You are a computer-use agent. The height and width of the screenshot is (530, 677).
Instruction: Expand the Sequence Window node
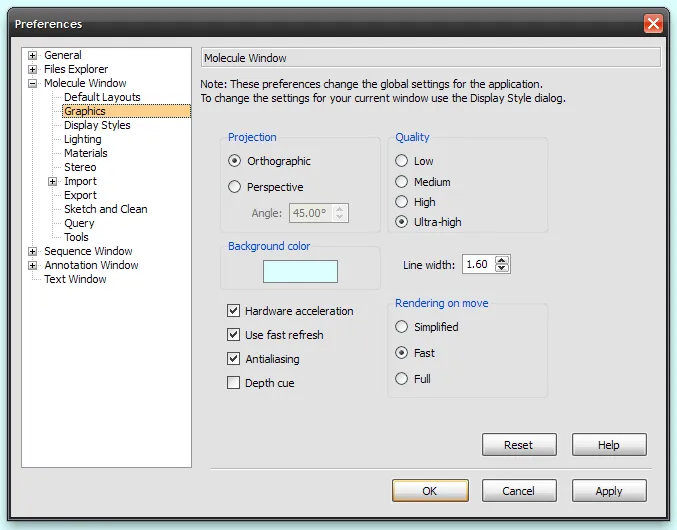(33, 252)
